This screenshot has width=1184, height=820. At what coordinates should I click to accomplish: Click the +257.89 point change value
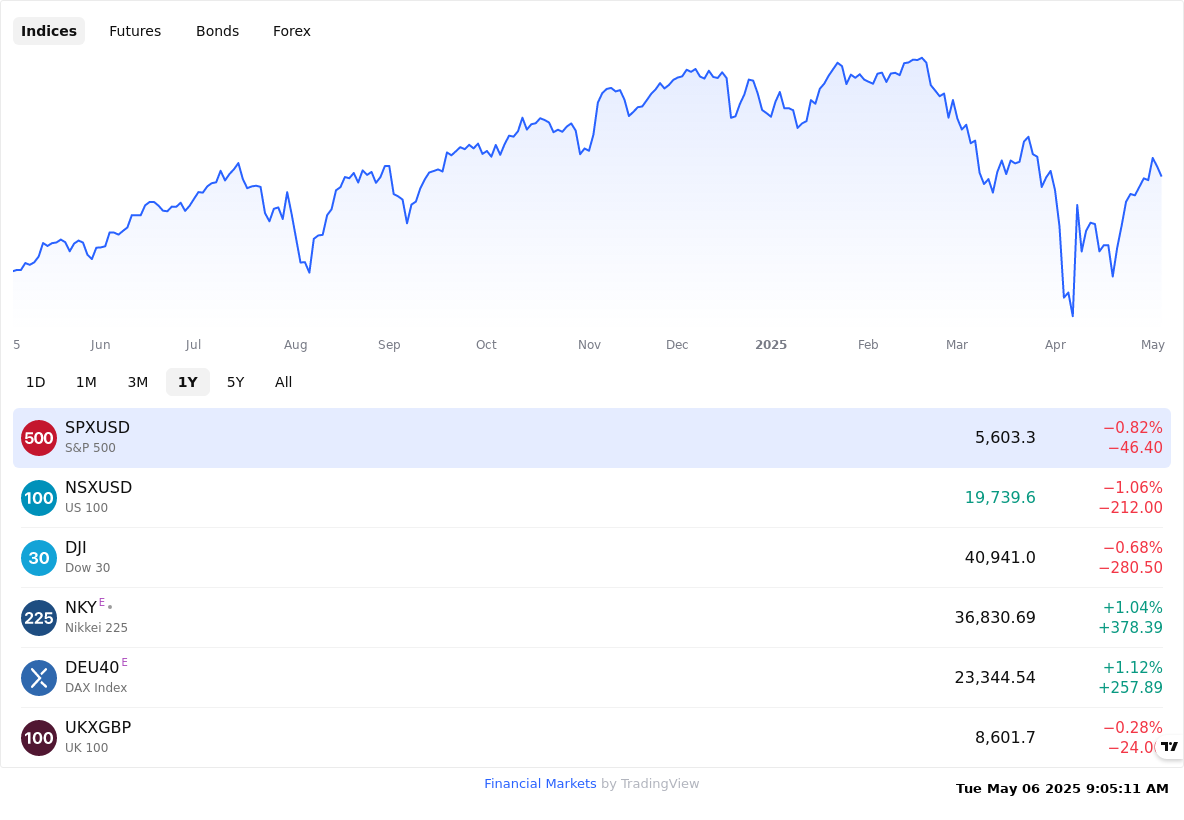point(1130,687)
